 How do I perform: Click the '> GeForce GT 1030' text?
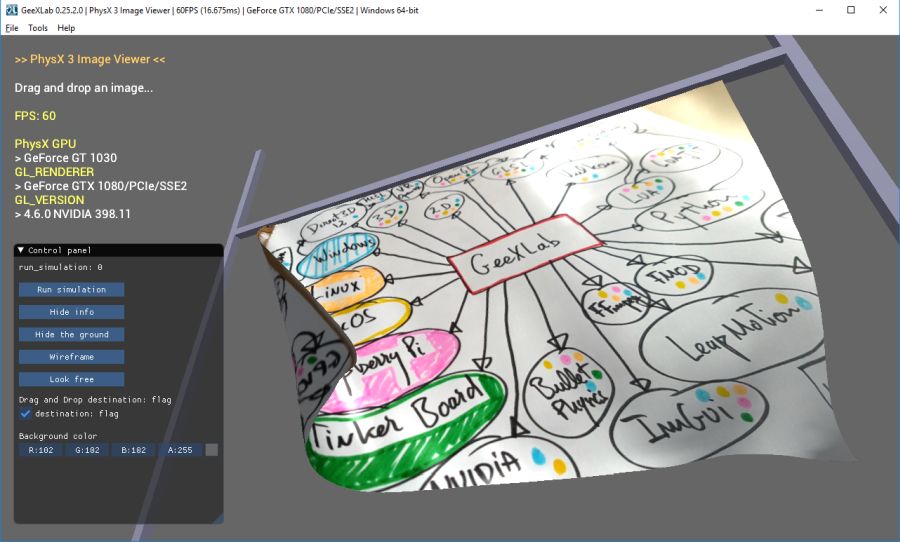click(66, 157)
